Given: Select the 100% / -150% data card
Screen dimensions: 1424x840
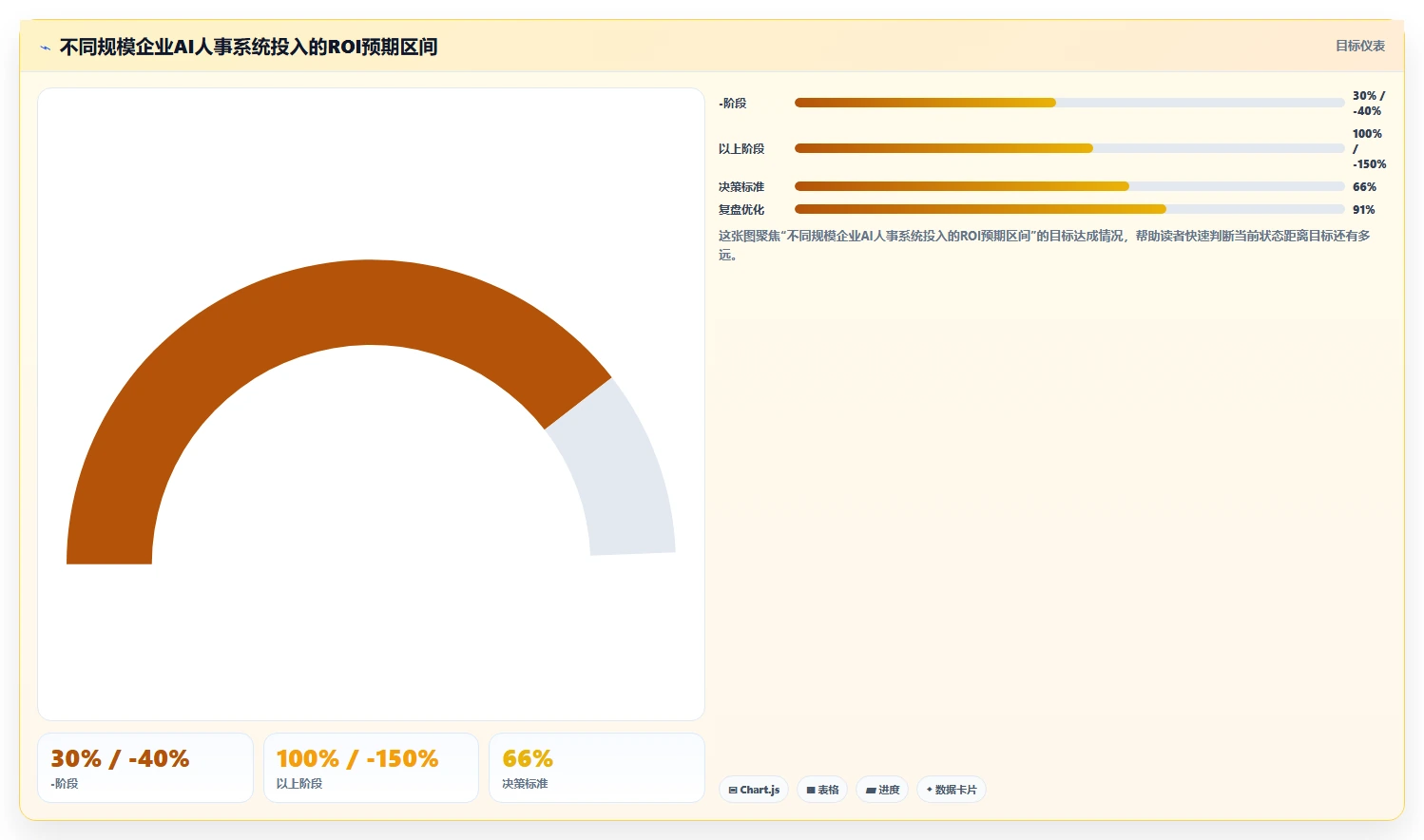Looking at the screenshot, I should [371, 768].
